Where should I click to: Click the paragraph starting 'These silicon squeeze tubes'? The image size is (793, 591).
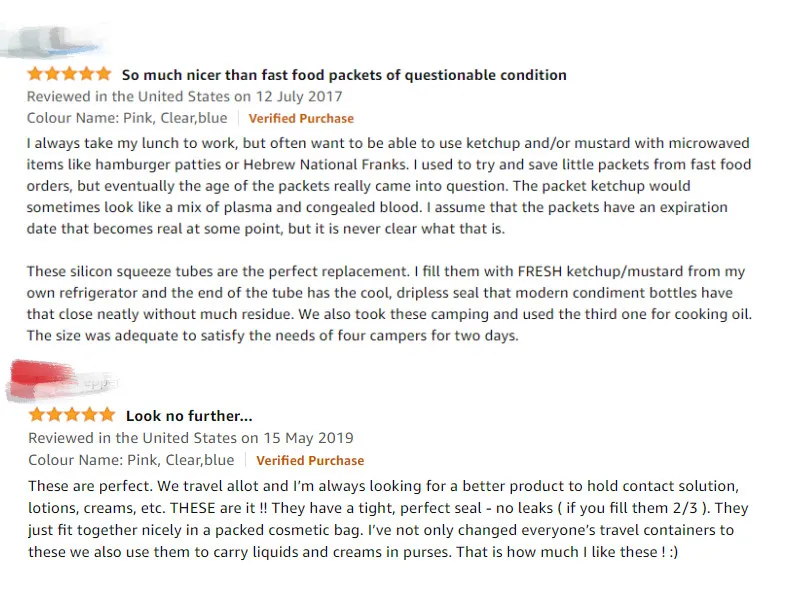pos(386,303)
